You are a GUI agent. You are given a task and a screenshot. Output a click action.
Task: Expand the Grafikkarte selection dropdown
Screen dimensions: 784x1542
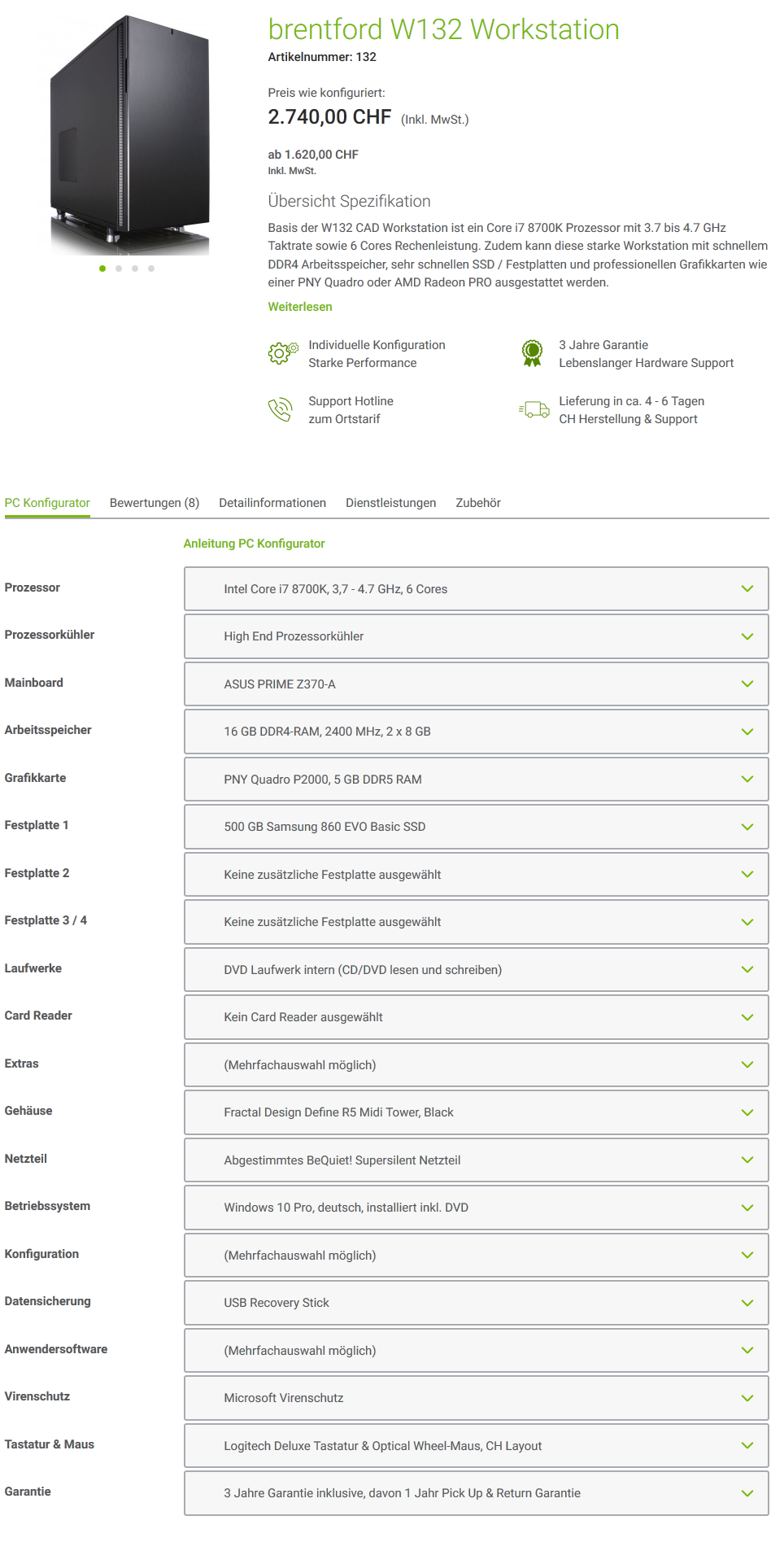[x=476, y=780]
